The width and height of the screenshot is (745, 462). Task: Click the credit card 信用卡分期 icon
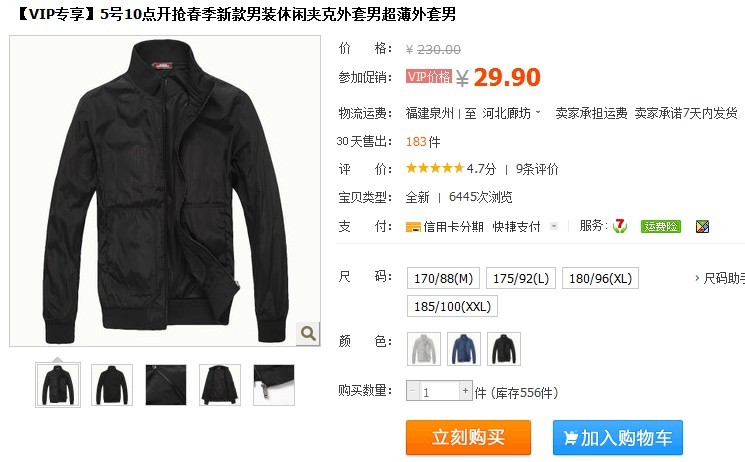(413, 227)
